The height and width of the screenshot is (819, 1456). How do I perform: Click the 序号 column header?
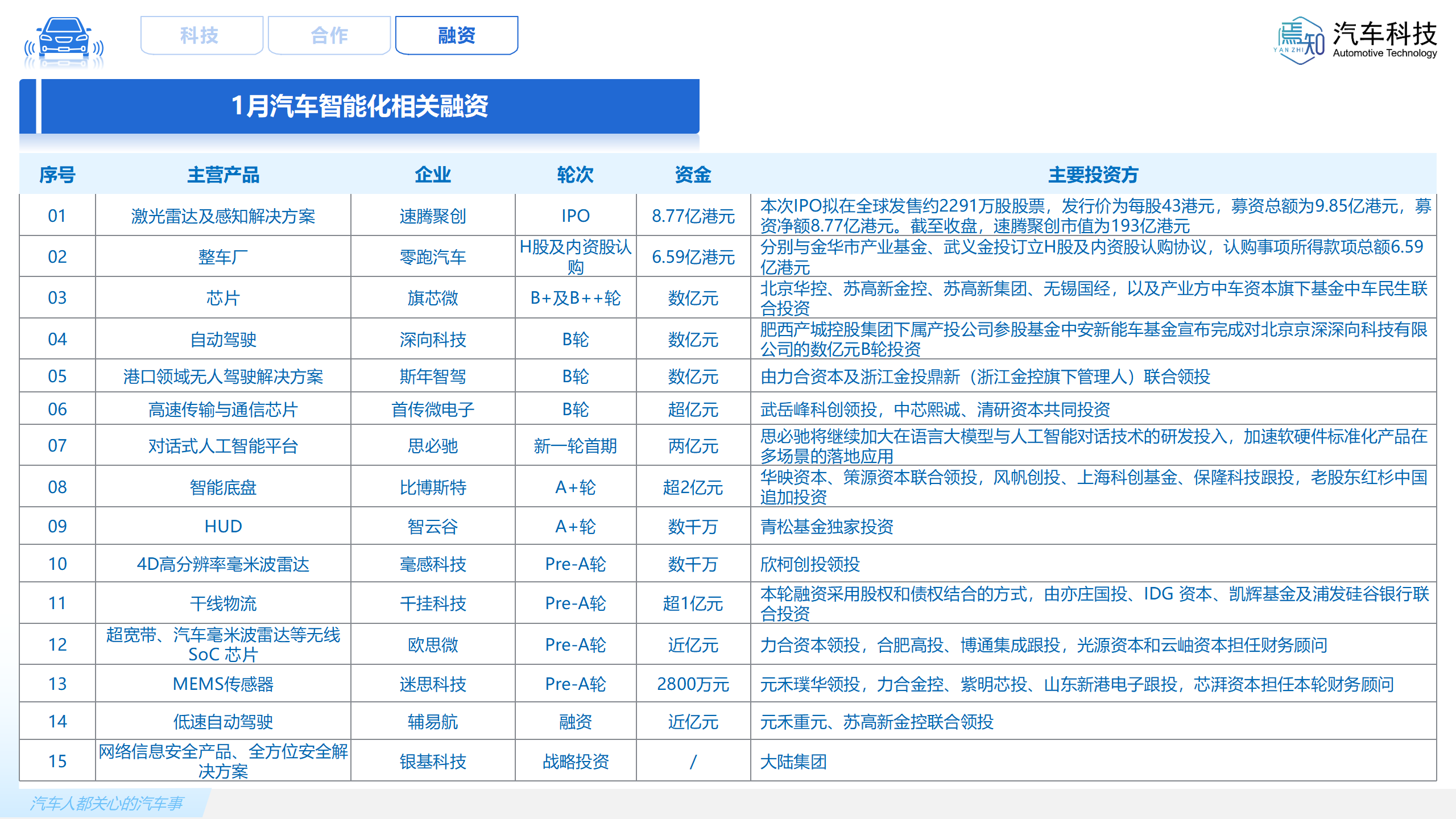pos(57,175)
